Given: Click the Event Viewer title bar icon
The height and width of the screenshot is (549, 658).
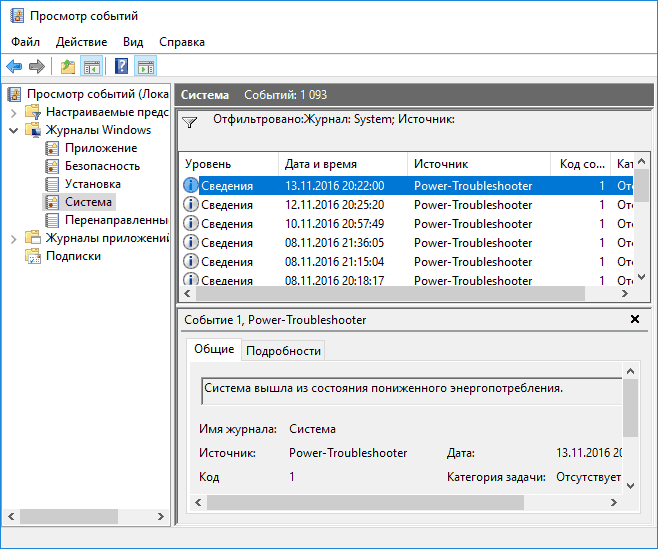Looking at the screenshot, I should click(17, 16).
